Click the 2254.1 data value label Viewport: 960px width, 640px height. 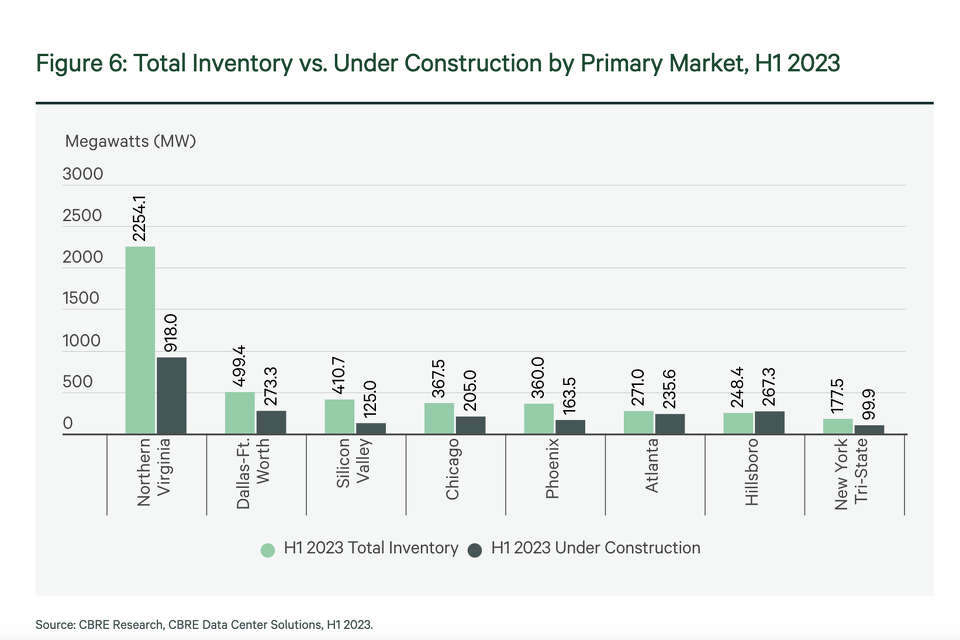140,218
